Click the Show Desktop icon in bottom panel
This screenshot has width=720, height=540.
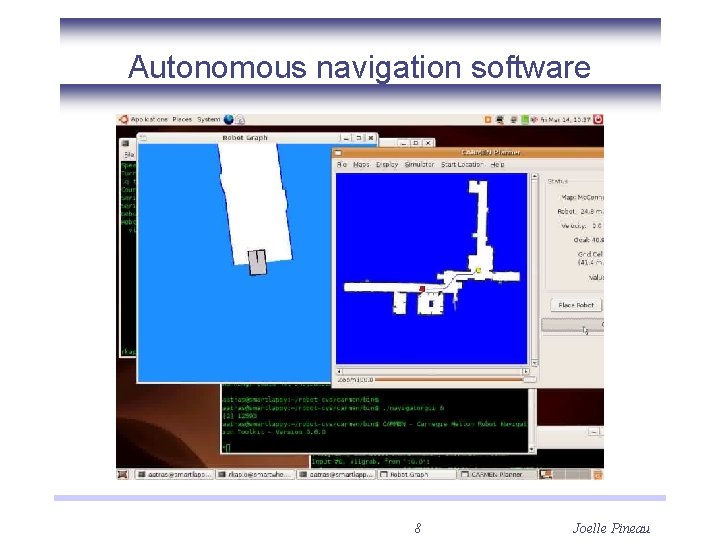coord(123,474)
